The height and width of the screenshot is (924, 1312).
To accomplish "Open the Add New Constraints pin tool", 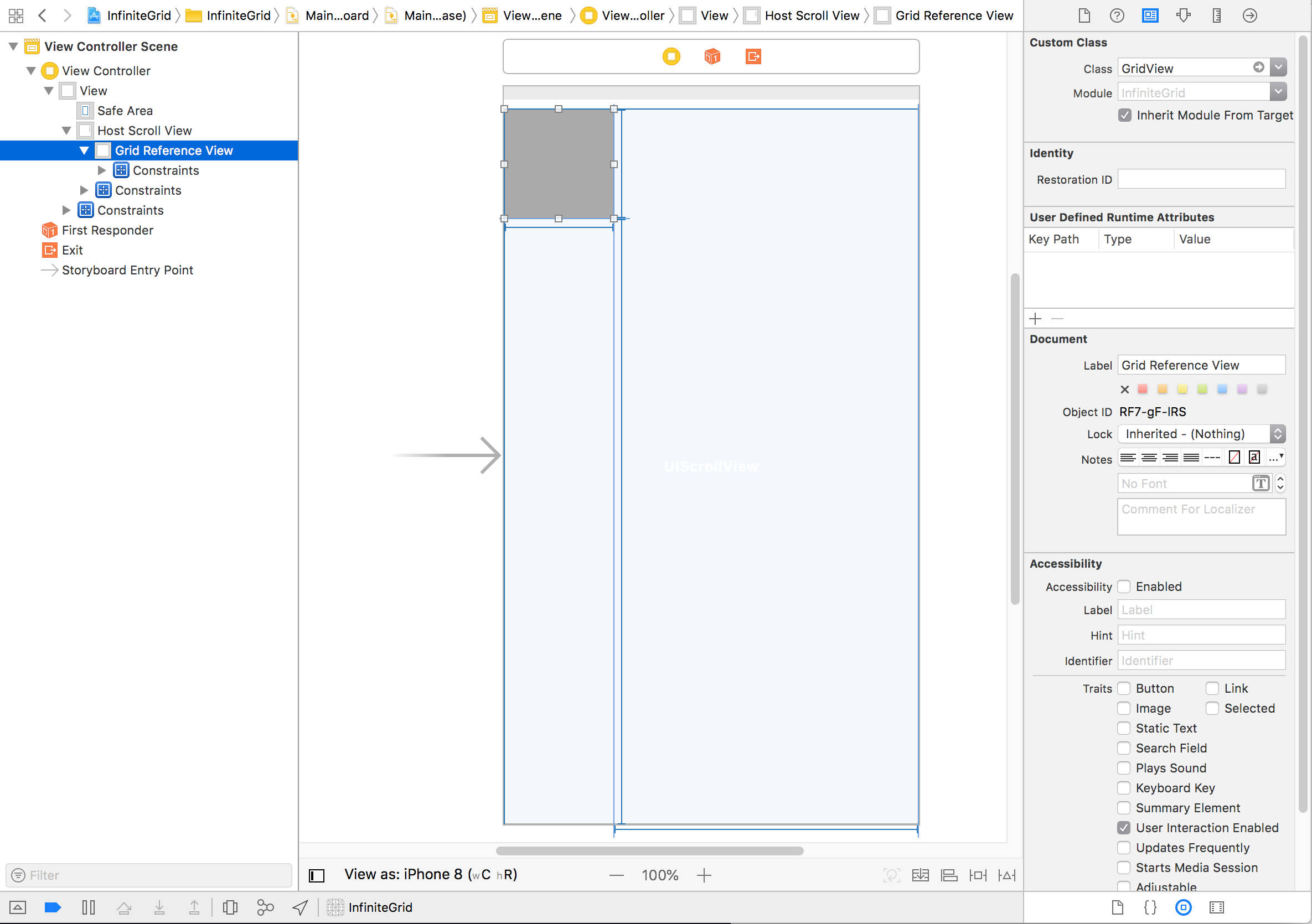I will [x=978, y=875].
